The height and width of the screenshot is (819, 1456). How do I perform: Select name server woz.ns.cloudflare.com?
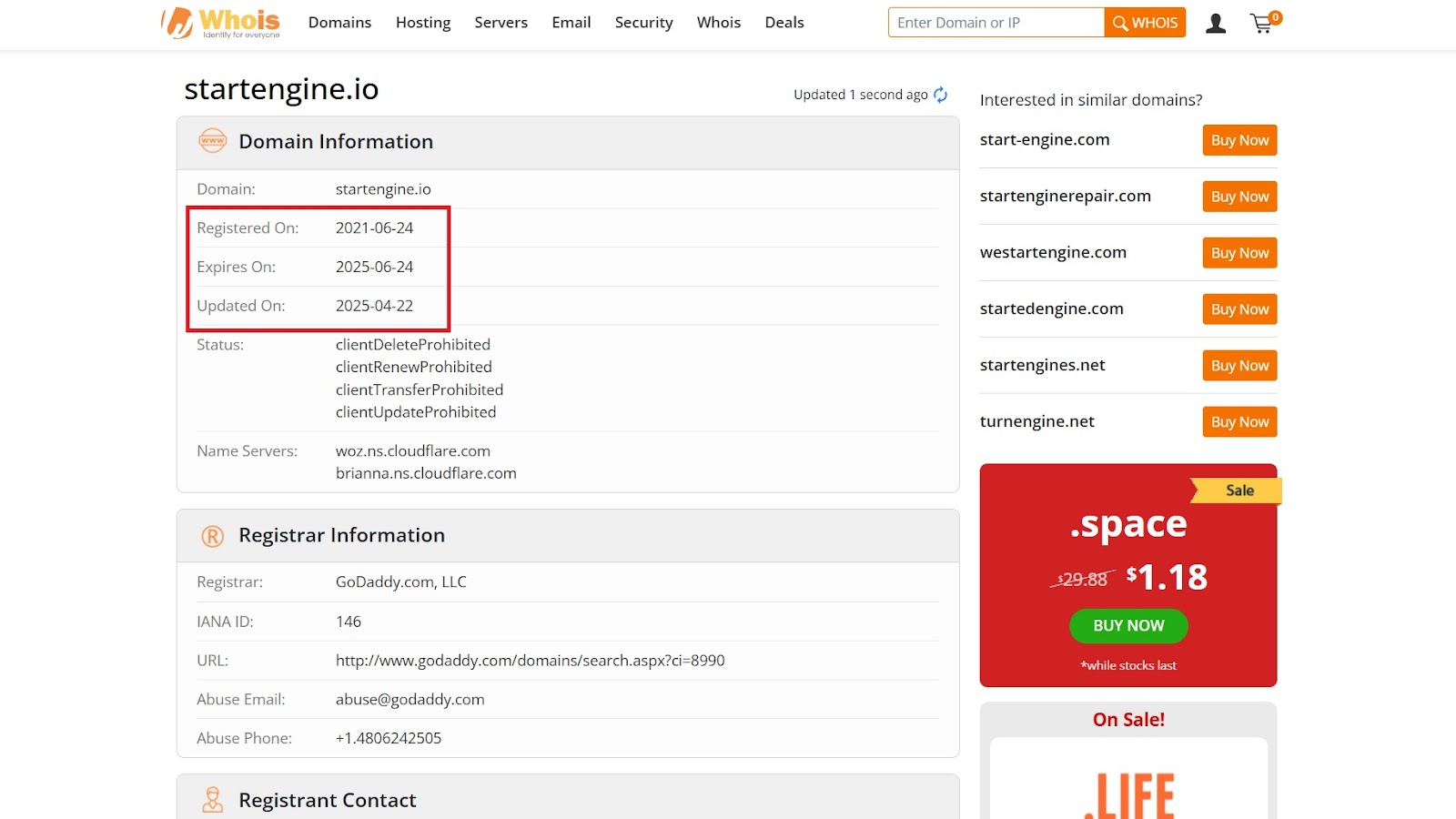(x=413, y=451)
